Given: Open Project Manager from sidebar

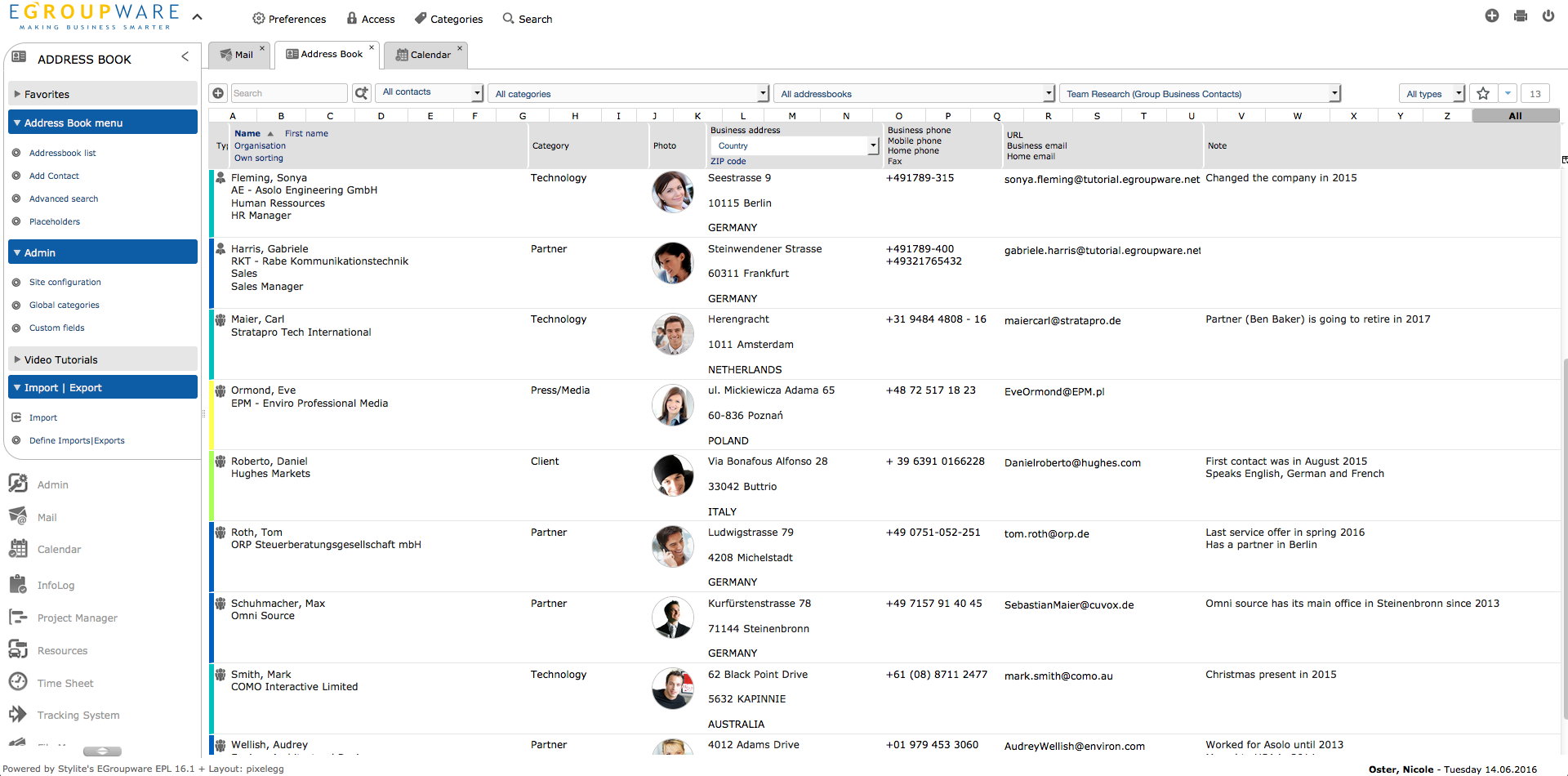Looking at the screenshot, I should (77, 618).
